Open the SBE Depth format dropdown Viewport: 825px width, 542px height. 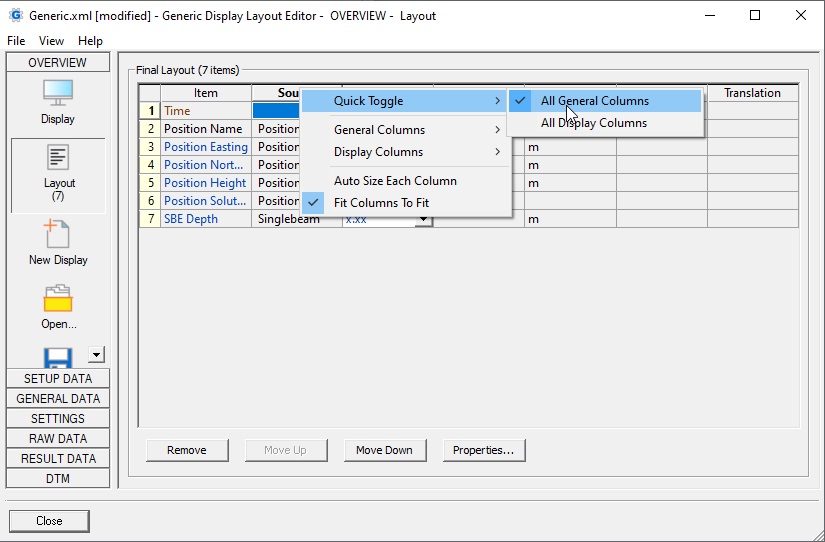click(424, 219)
